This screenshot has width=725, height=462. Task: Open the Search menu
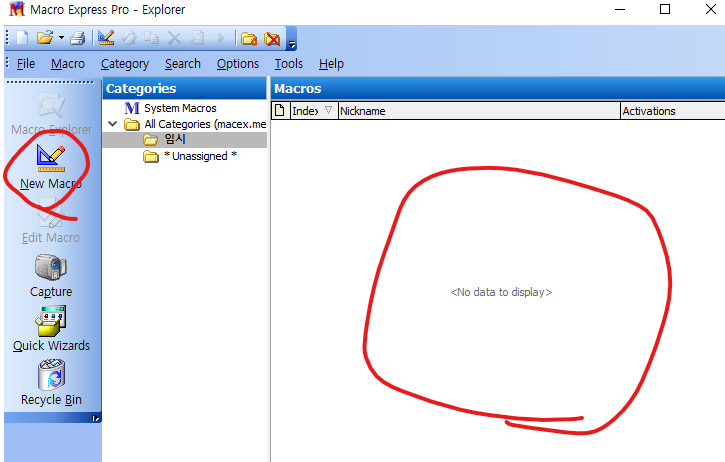183,64
